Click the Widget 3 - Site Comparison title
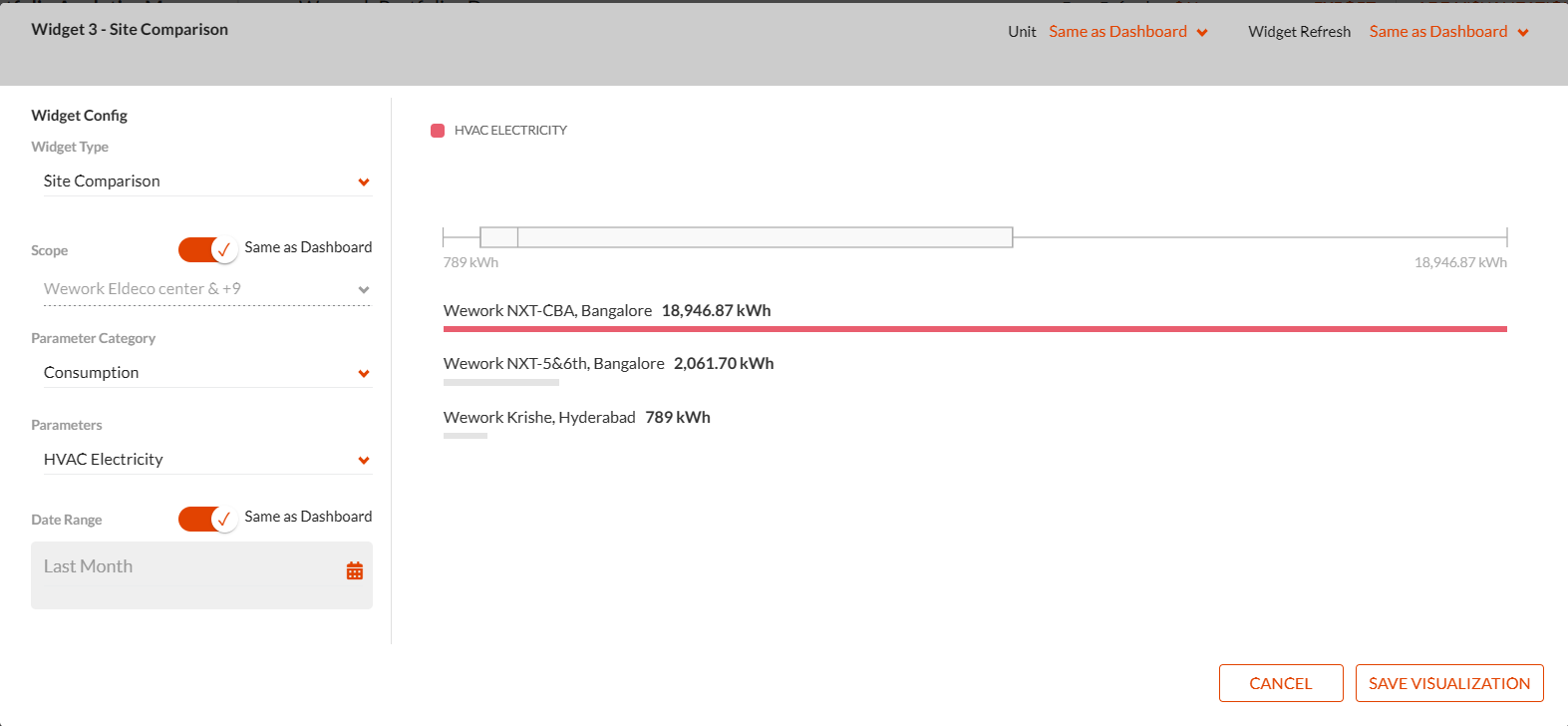 pos(130,30)
